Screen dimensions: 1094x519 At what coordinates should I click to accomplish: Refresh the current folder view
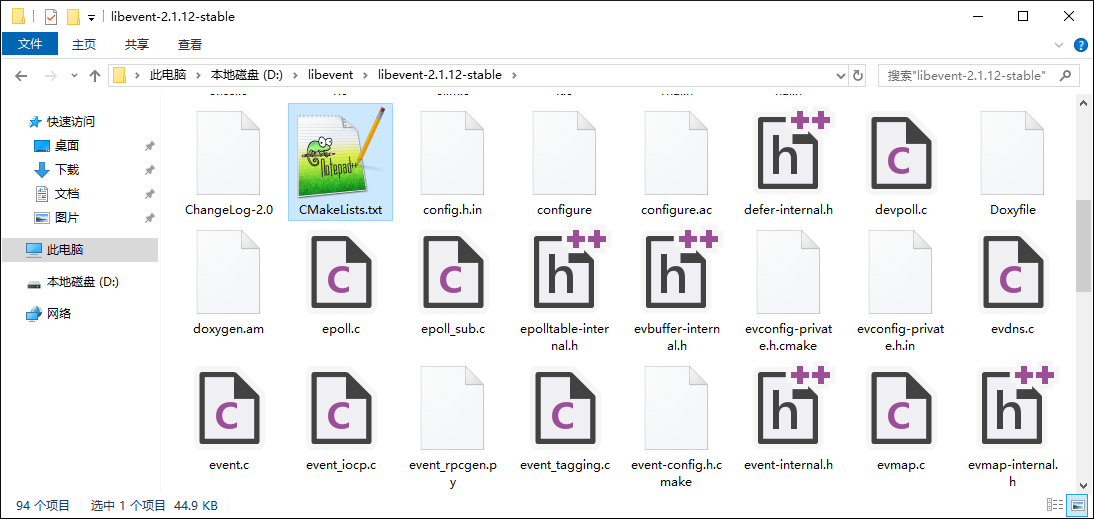tap(857, 75)
